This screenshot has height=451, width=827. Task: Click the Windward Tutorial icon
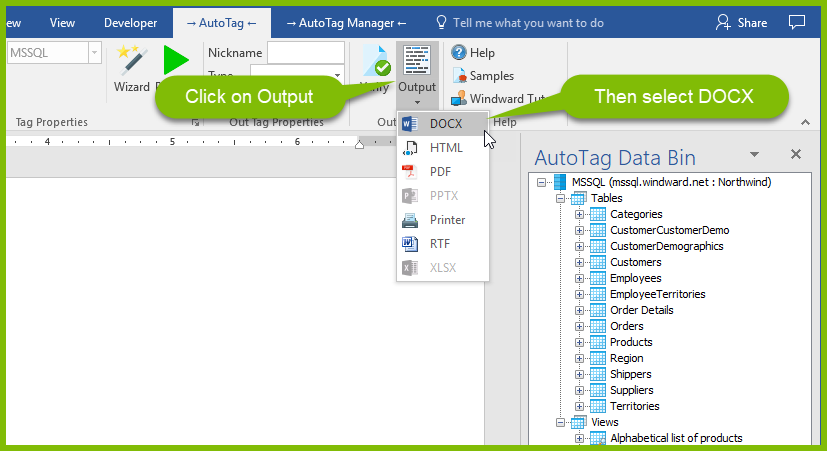(458, 98)
